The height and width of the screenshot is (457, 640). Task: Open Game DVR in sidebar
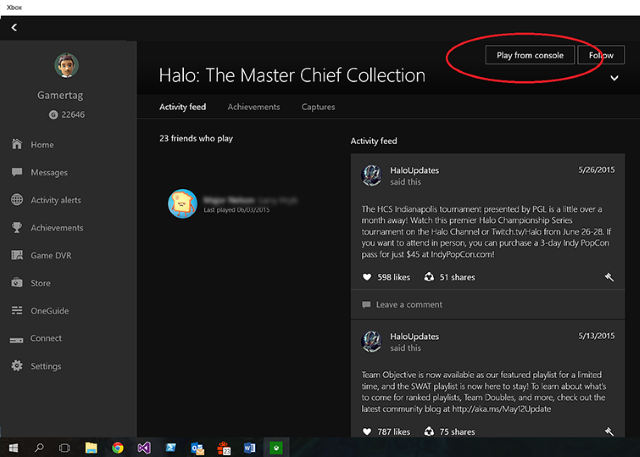point(41,255)
